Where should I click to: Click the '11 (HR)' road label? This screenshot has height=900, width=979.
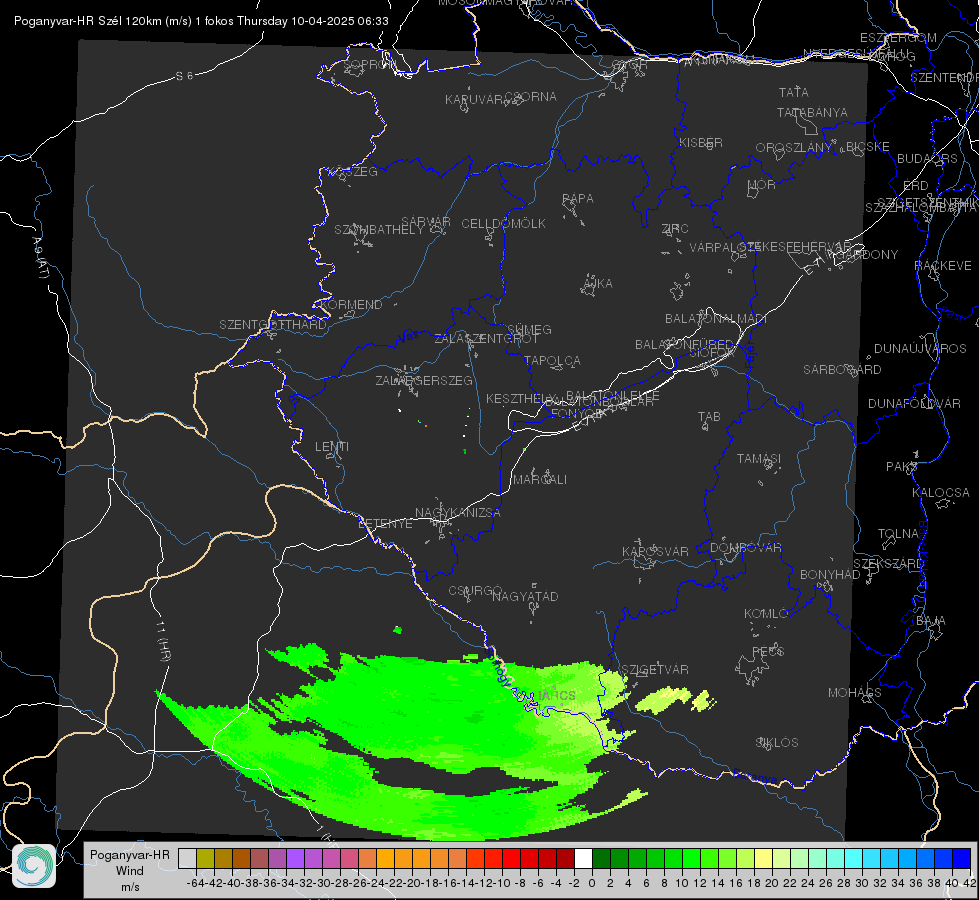pos(164,640)
